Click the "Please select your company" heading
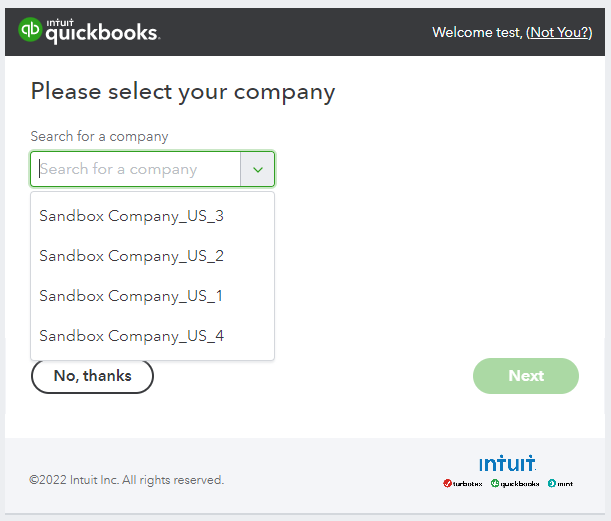611x521 pixels. [183, 92]
